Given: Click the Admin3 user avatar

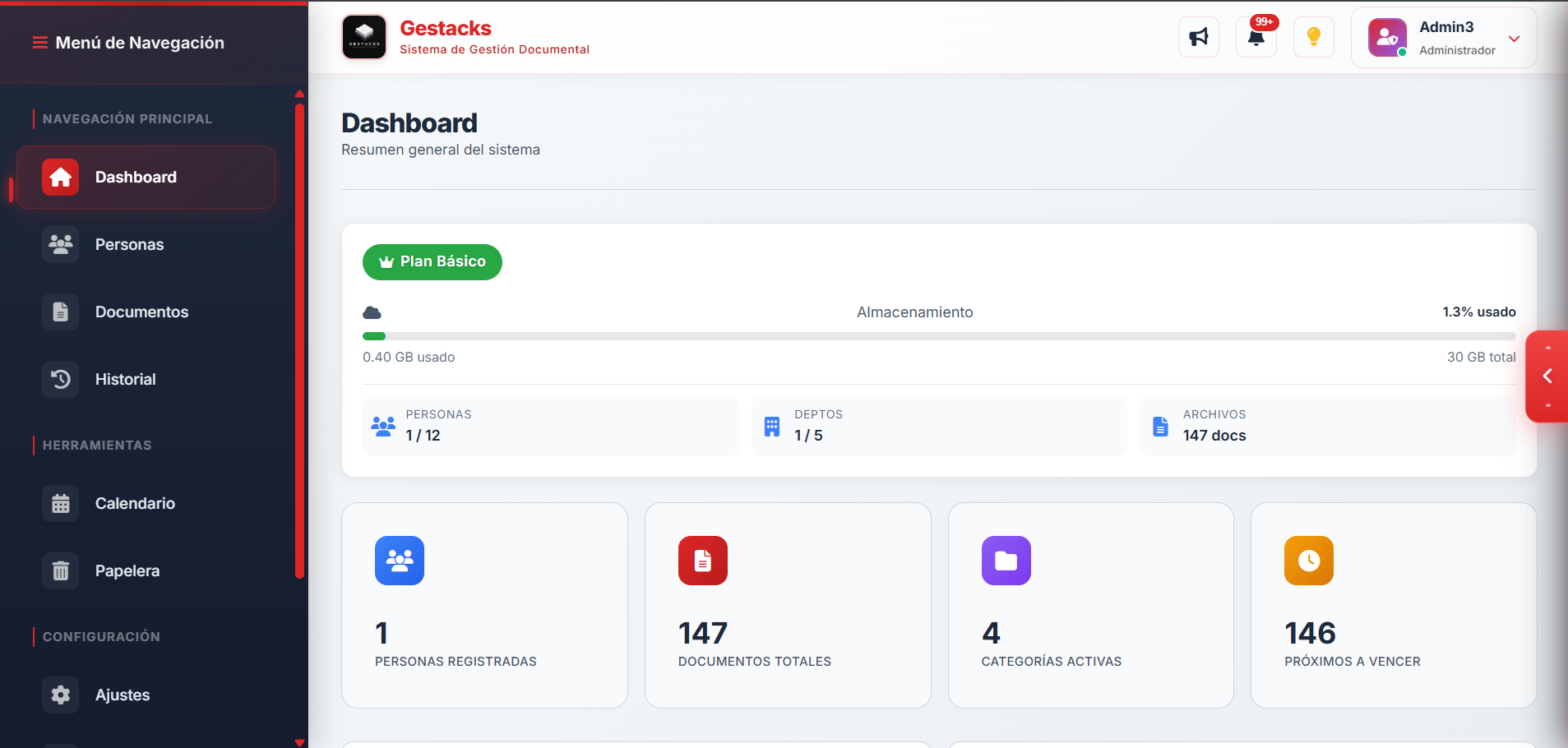Looking at the screenshot, I should click(x=1387, y=37).
